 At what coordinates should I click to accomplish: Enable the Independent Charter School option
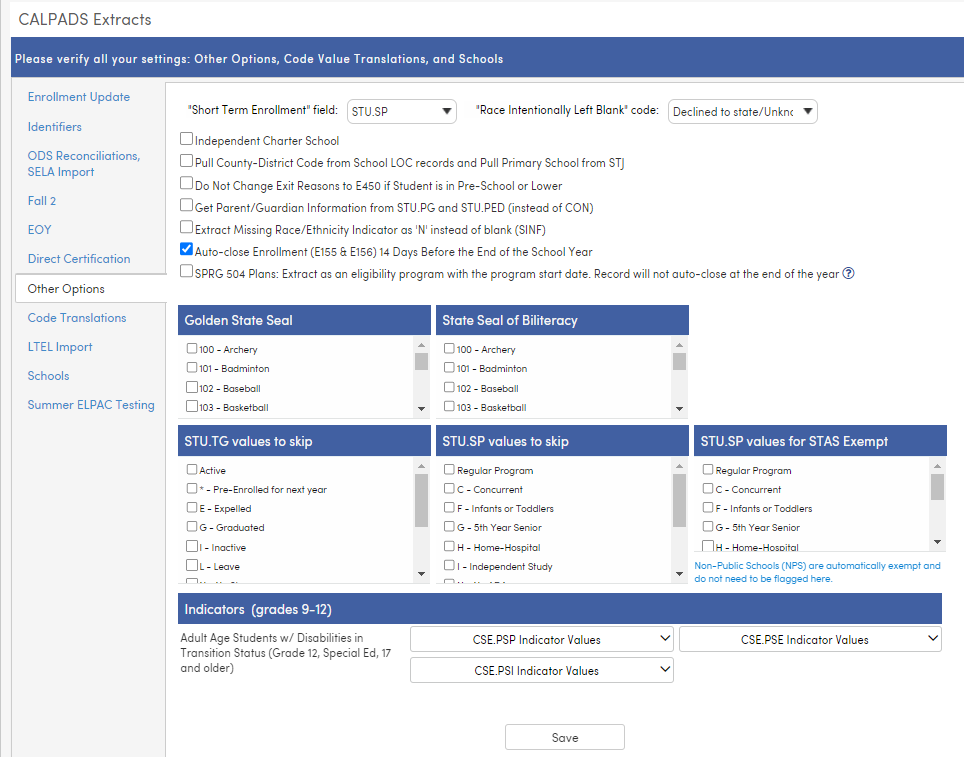pos(186,139)
